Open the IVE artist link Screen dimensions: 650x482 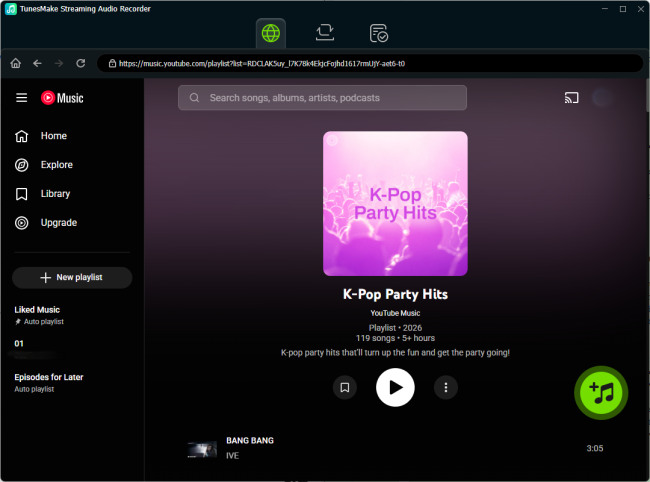[x=233, y=456]
